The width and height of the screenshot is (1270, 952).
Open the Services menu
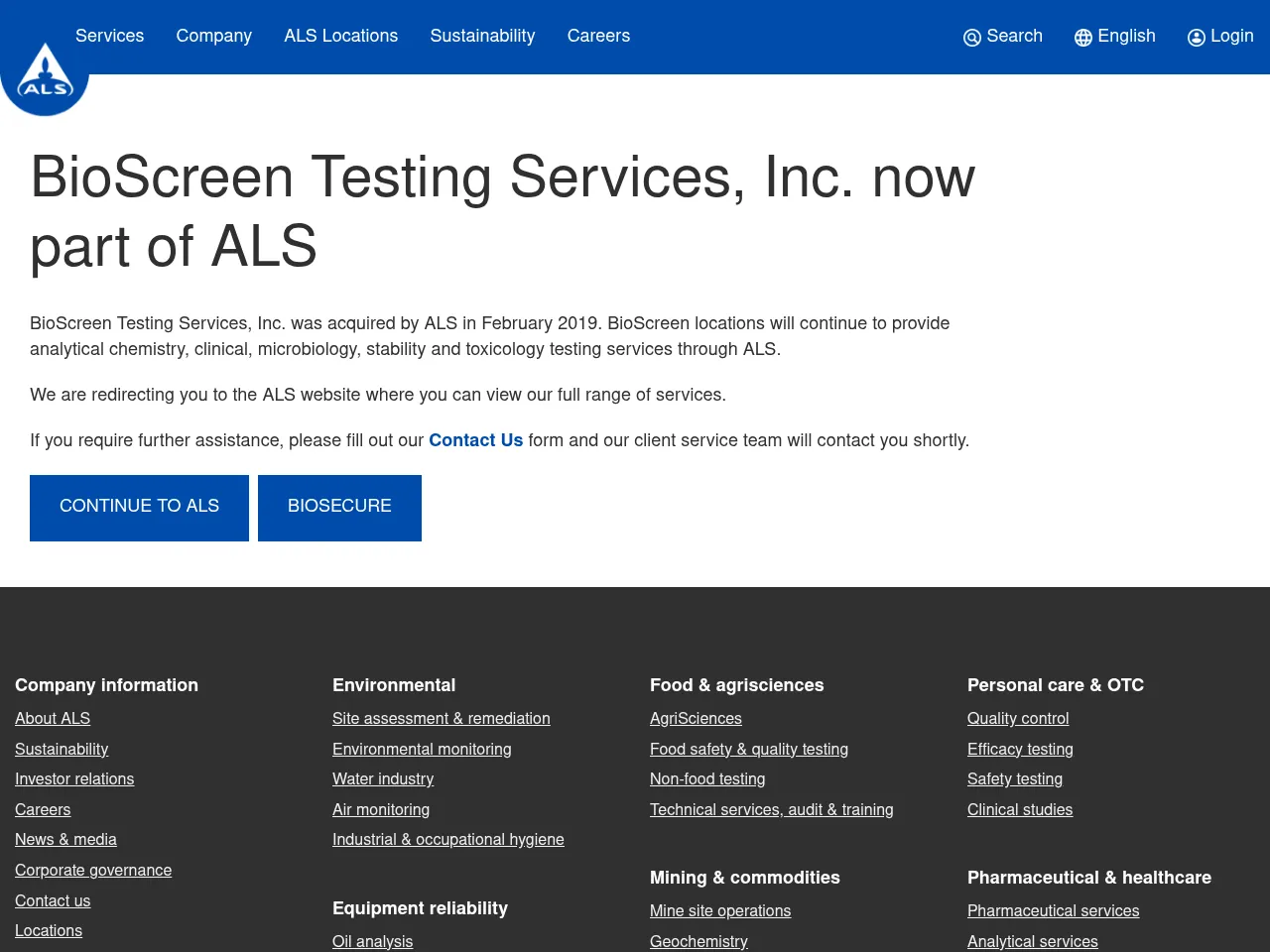(x=109, y=37)
